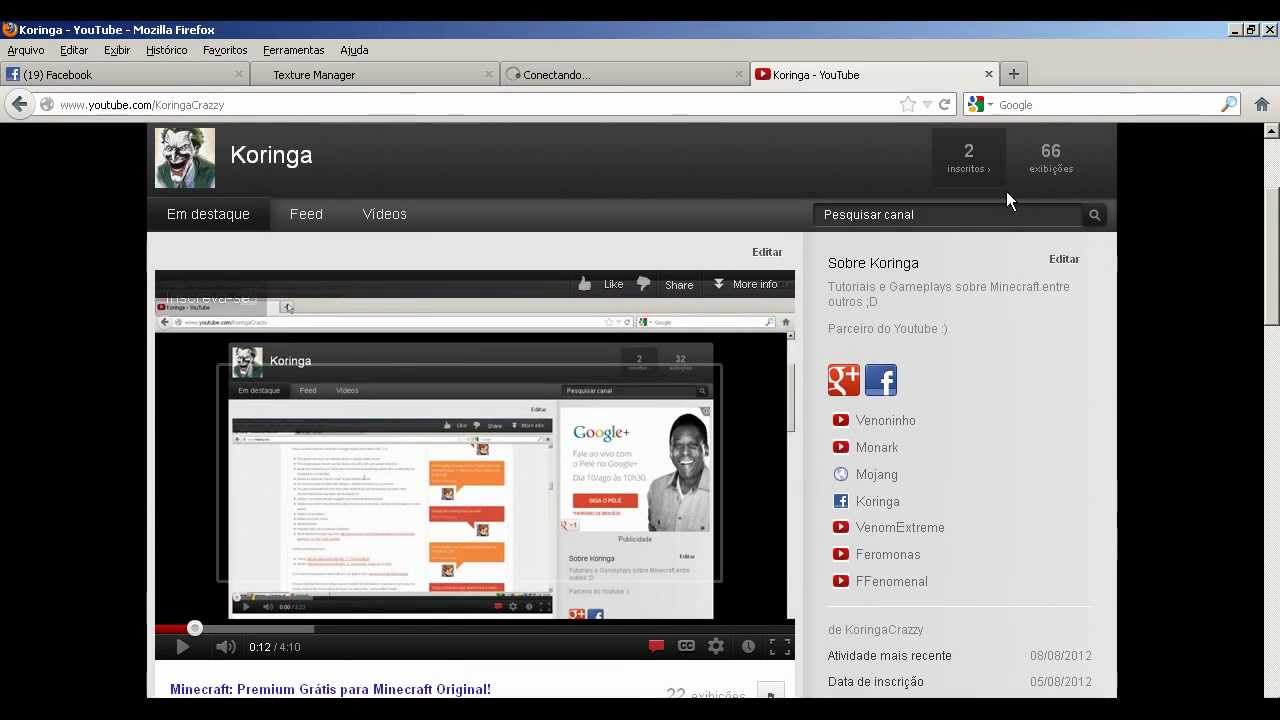
Task: Open the Ferramentas menu
Action: [x=294, y=50]
